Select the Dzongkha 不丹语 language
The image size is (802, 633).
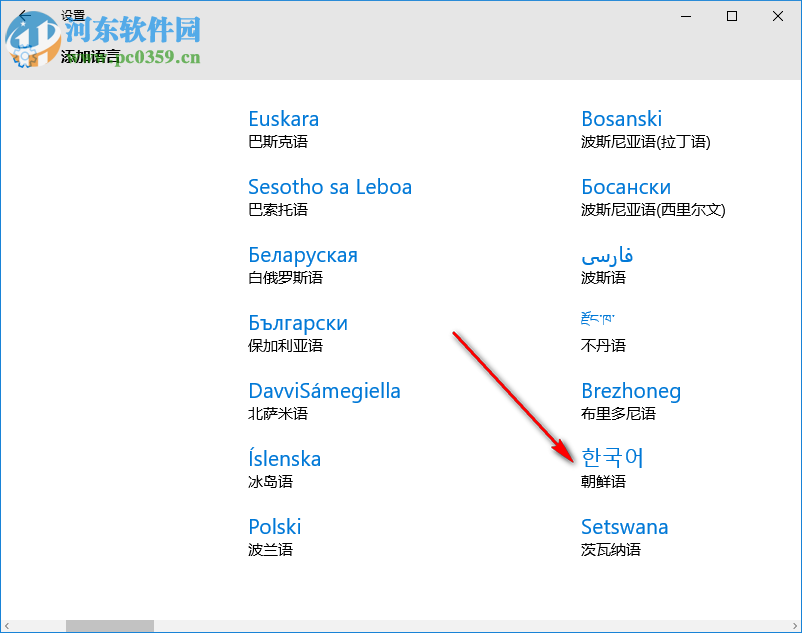point(603,333)
